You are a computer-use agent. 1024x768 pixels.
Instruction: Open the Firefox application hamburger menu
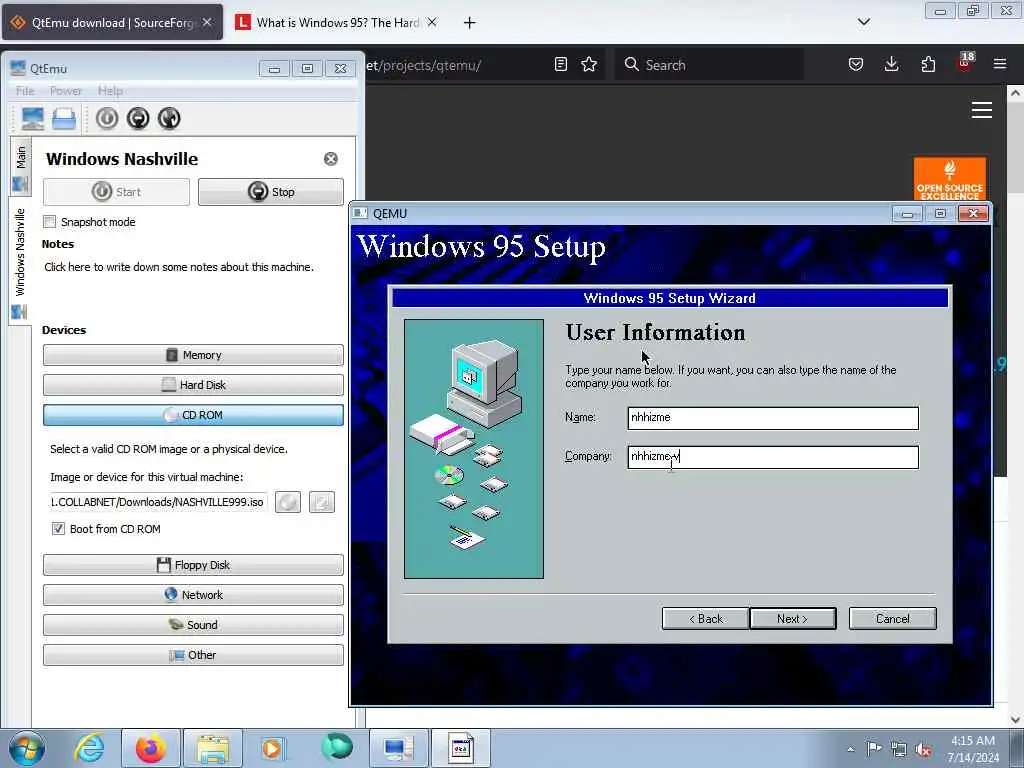[x=1000, y=64]
